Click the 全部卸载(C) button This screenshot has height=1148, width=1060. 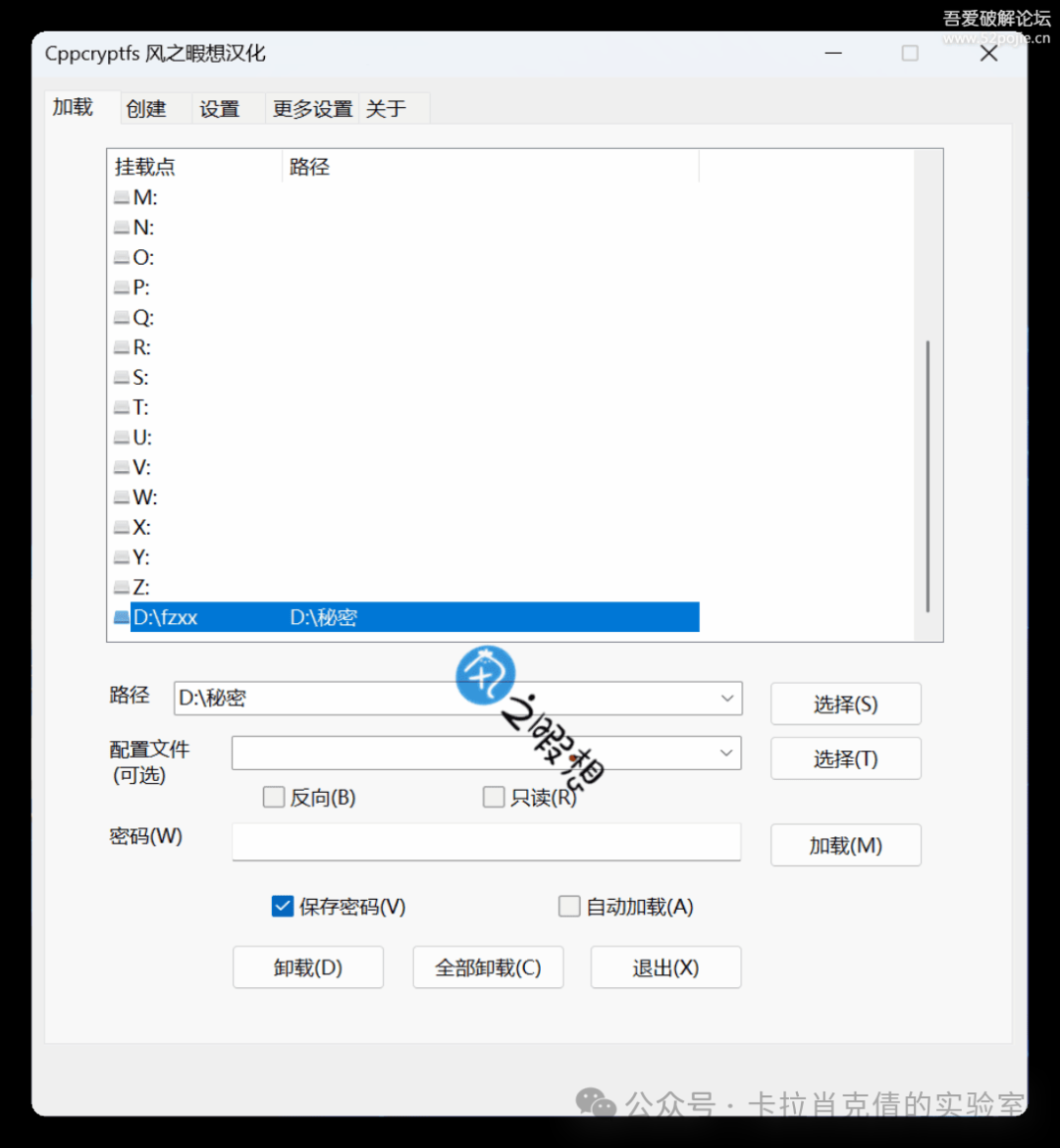[488, 967]
